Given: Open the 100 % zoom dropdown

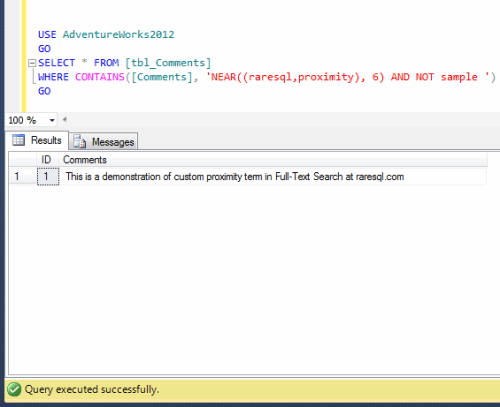Looking at the screenshot, I should [52, 120].
